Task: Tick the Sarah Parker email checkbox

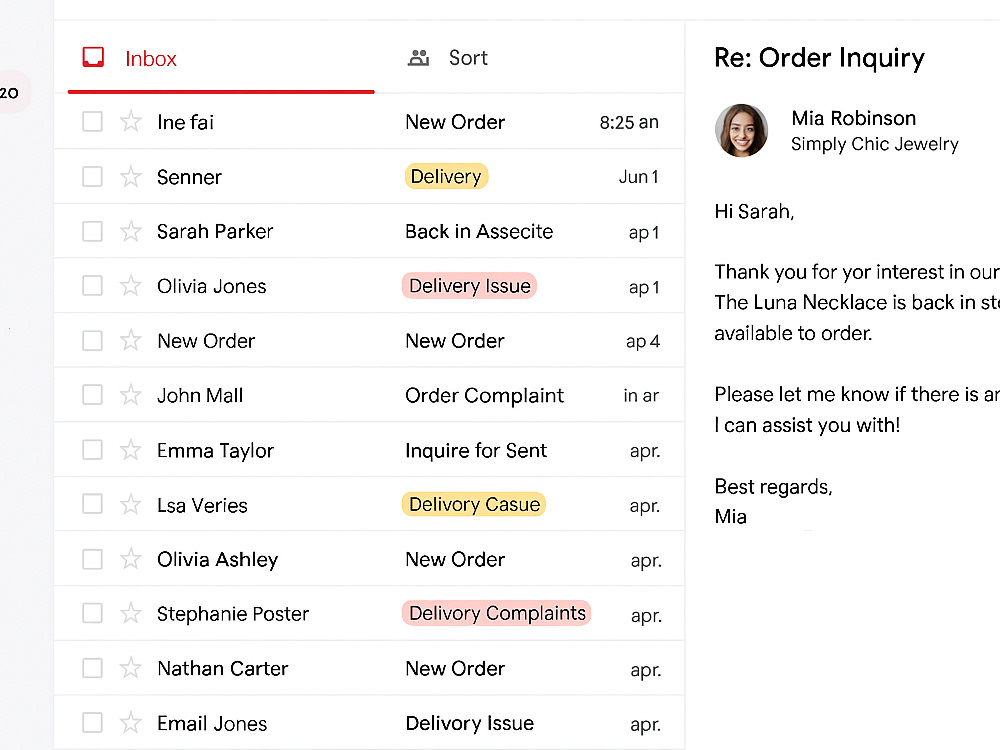Action: coord(92,231)
